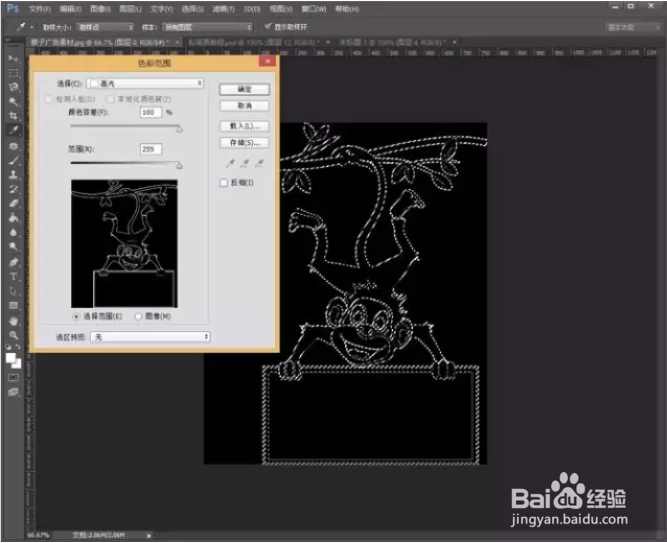
Task: Open the 编辑 menu
Action: [71, 9]
